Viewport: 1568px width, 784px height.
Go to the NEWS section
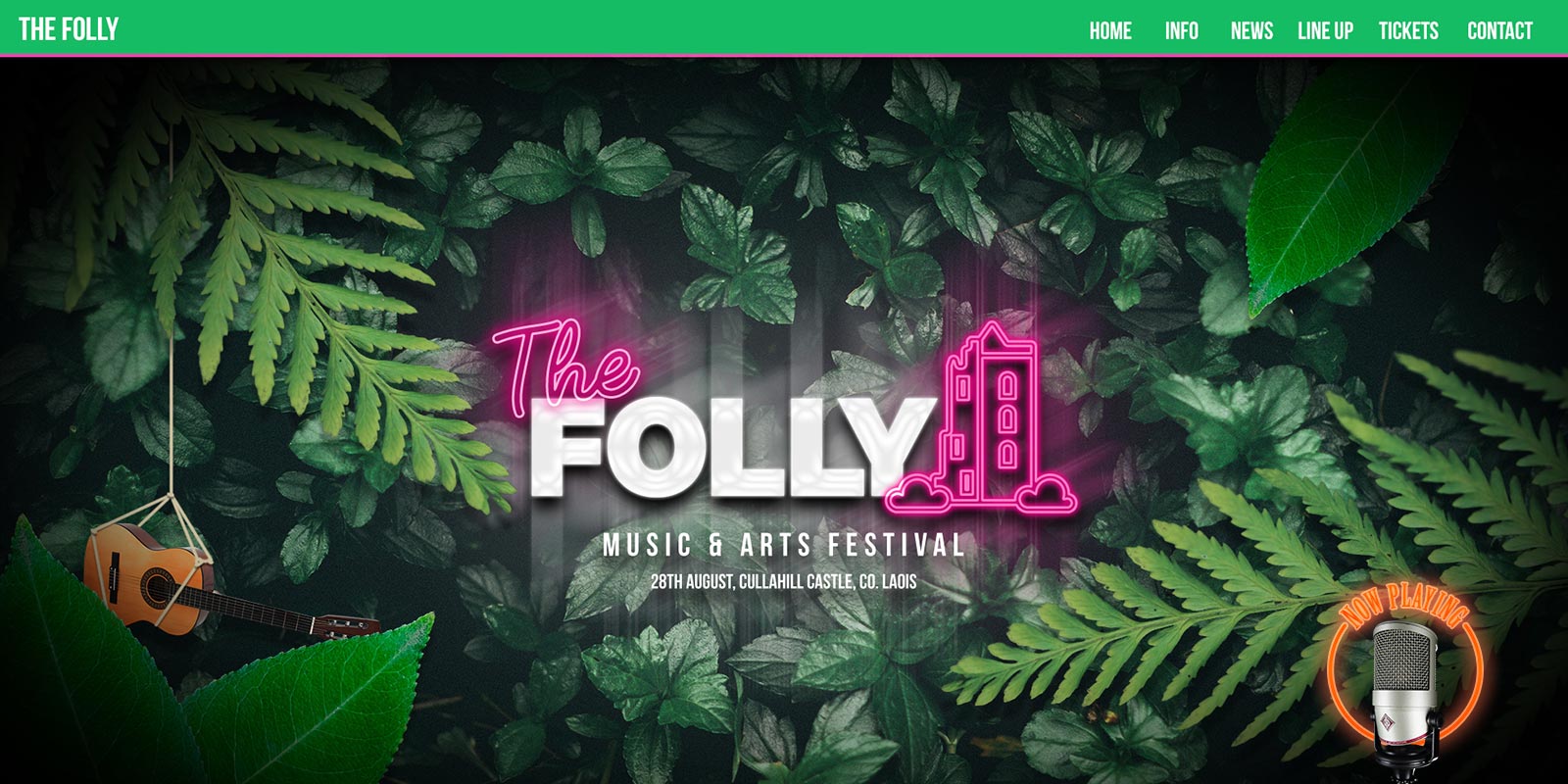pyautogui.click(x=1251, y=30)
